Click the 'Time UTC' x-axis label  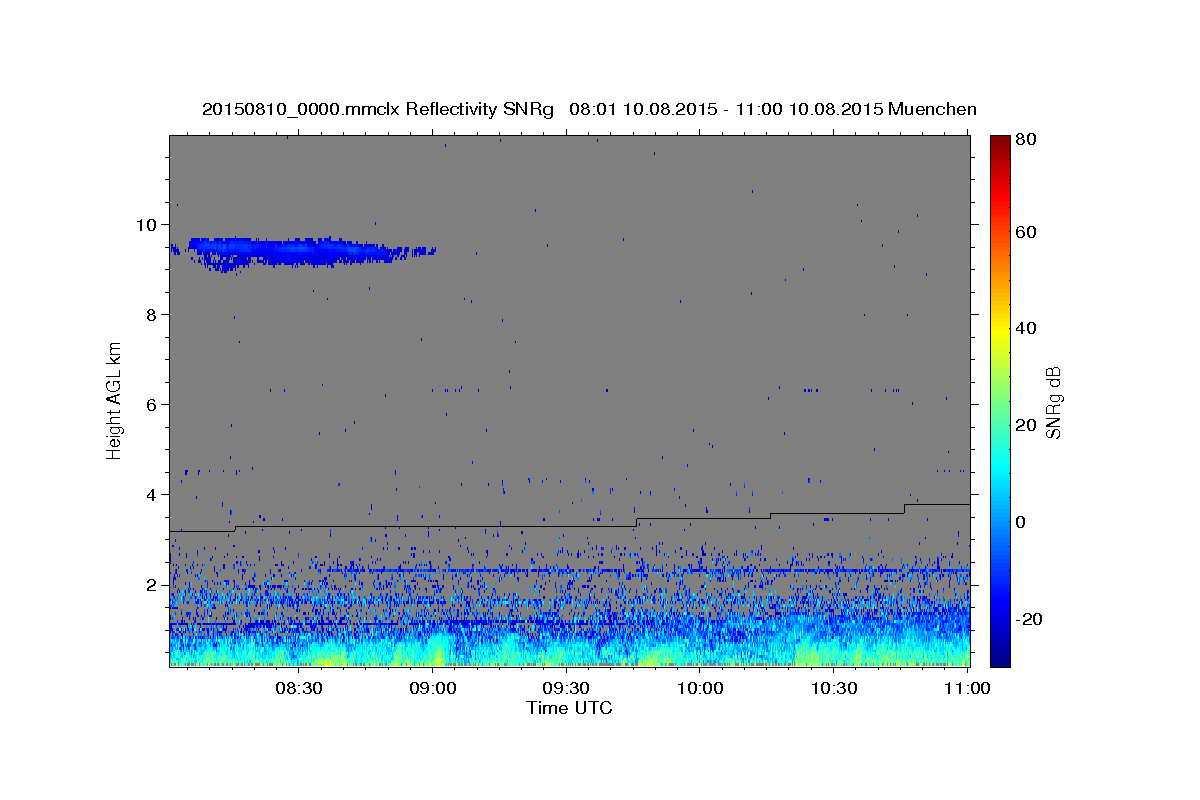pyautogui.click(x=569, y=708)
